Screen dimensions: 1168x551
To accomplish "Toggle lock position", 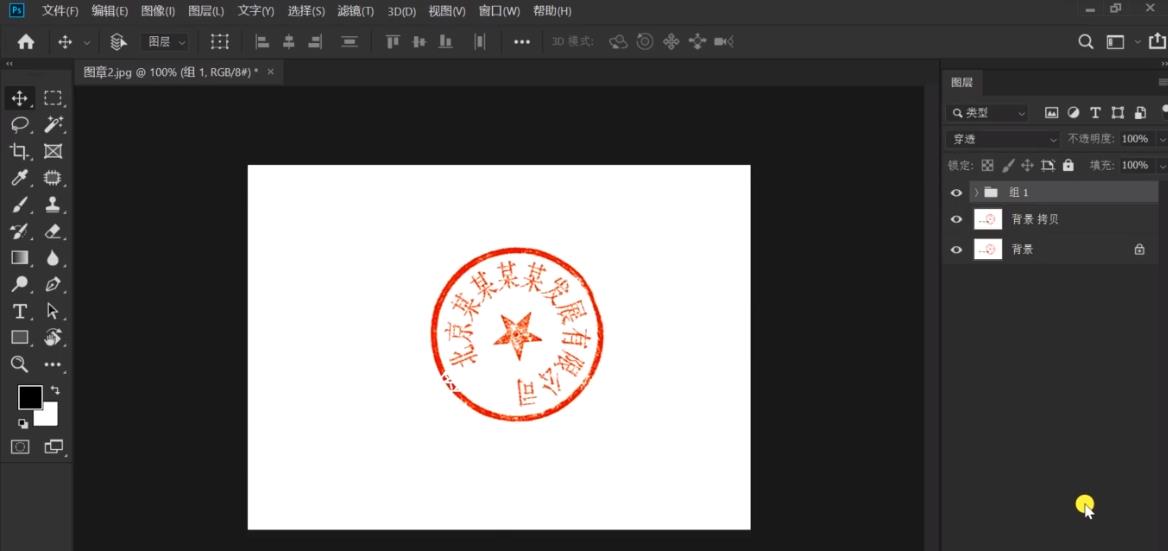I will pos(1027,165).
